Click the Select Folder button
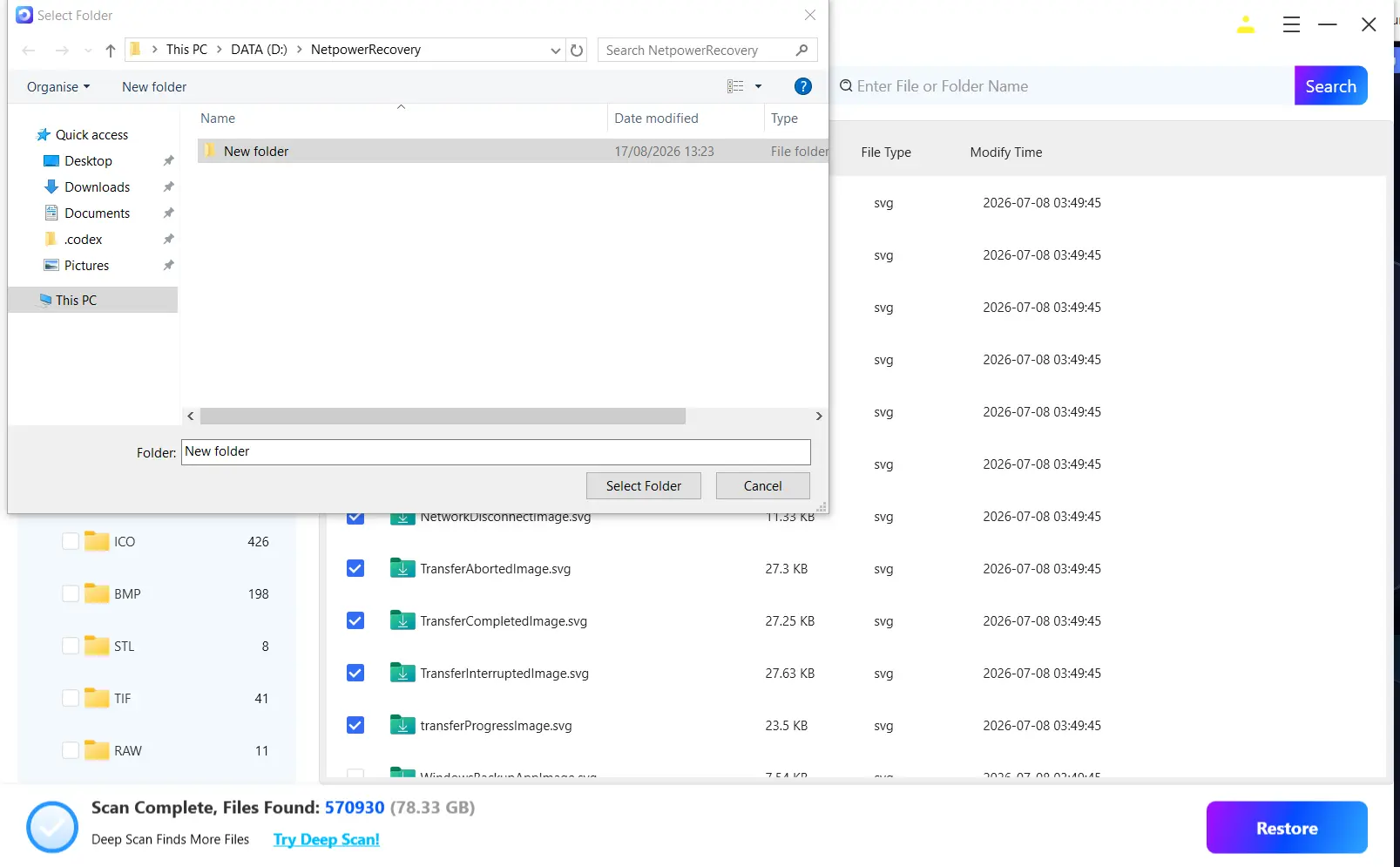 click(644, 486)
